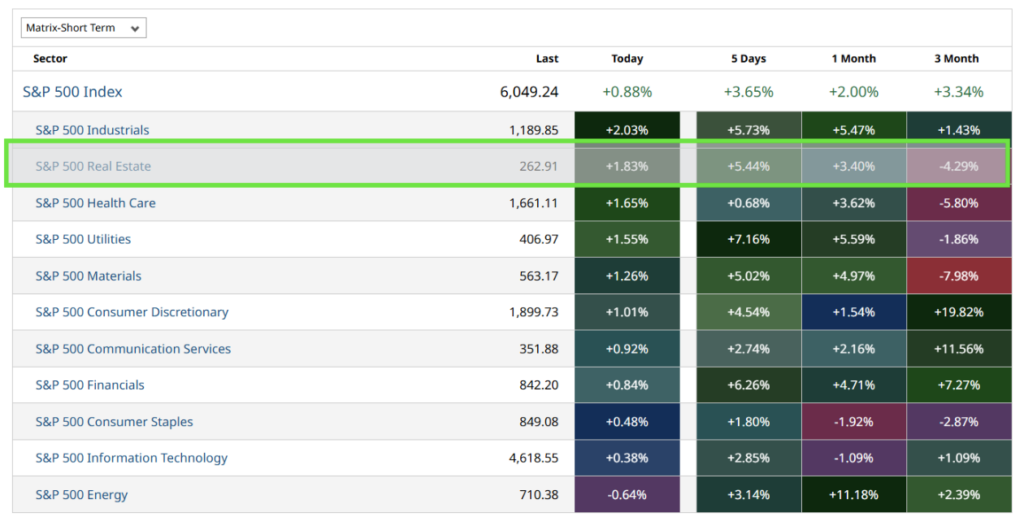Click the index Today value +0.88%
Viewport: 1024px width, 526px height.
click(x=627, y=92)
